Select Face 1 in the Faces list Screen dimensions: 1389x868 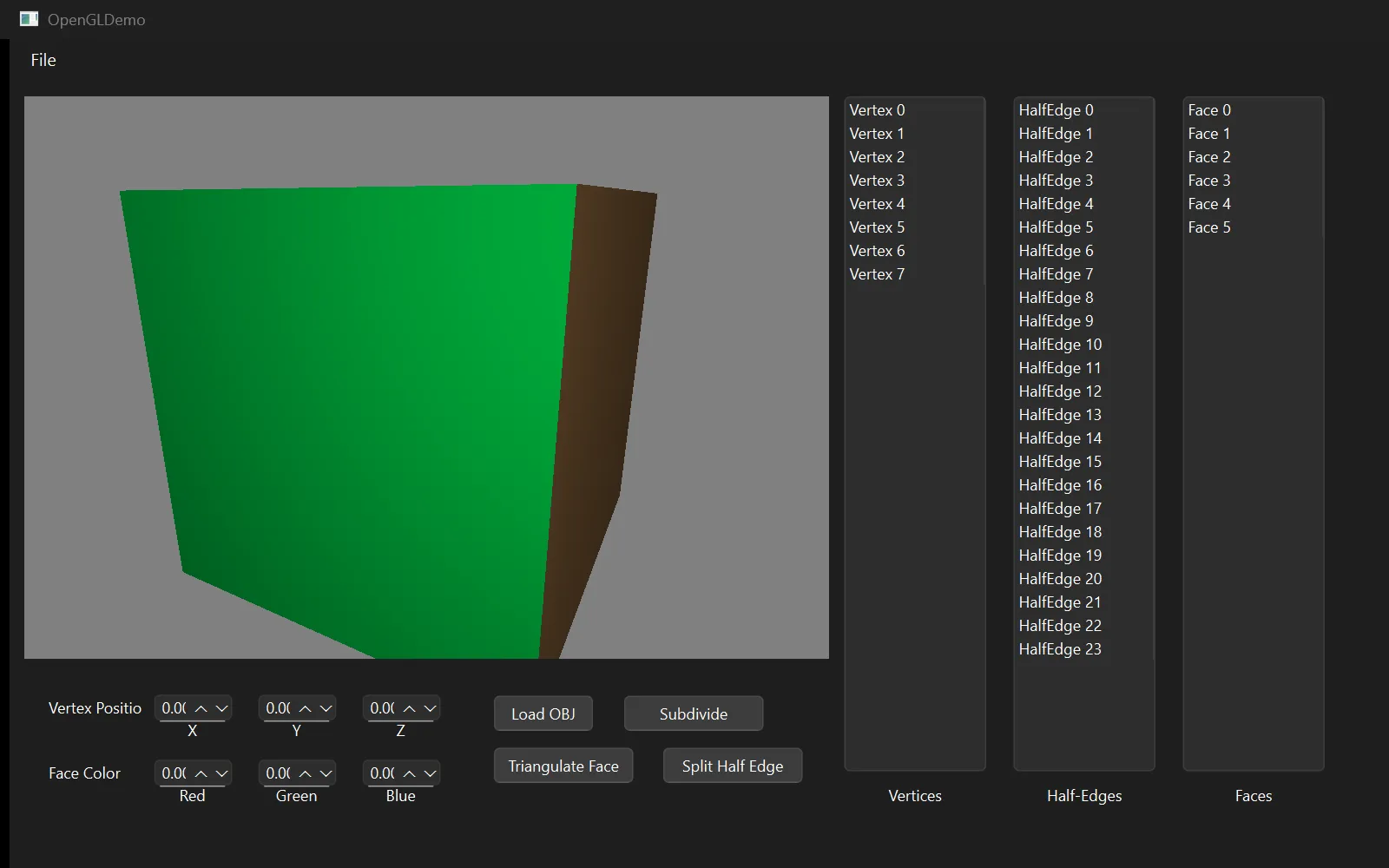[1253, 134]
